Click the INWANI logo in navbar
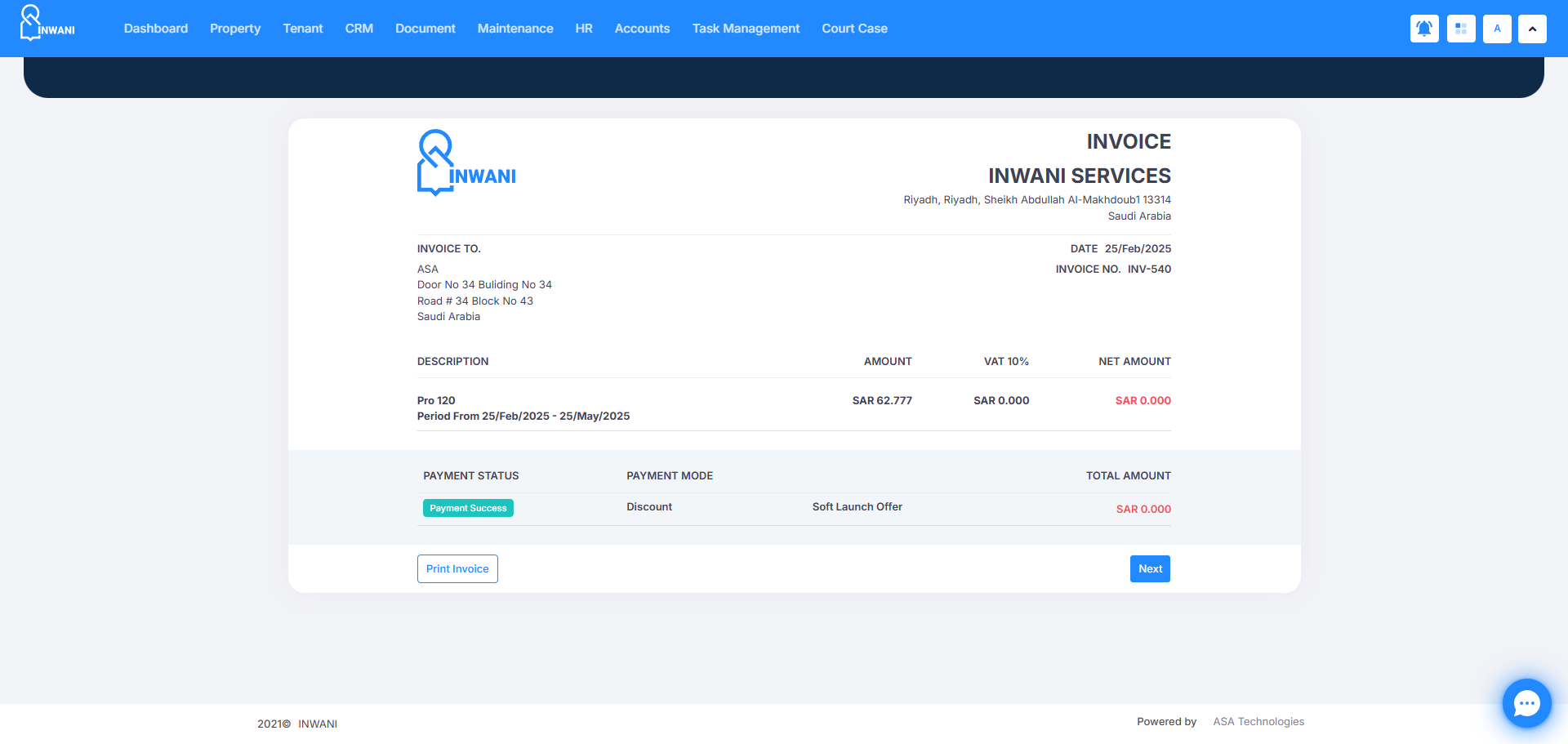This screenshot has height=744, width=1568. (x=47, y=24)
